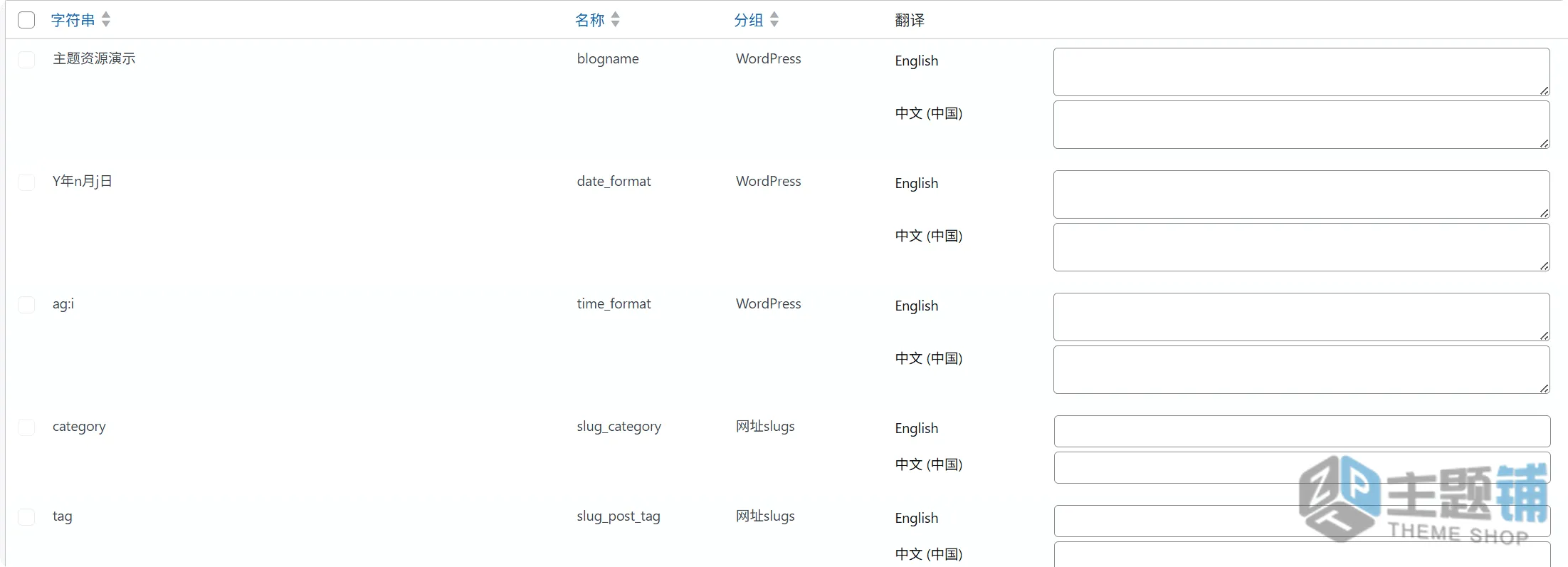Sort by 字符串 column arrows
Image resolution: width=1568 pixels, height=567 pixels.
coord(106,20)
